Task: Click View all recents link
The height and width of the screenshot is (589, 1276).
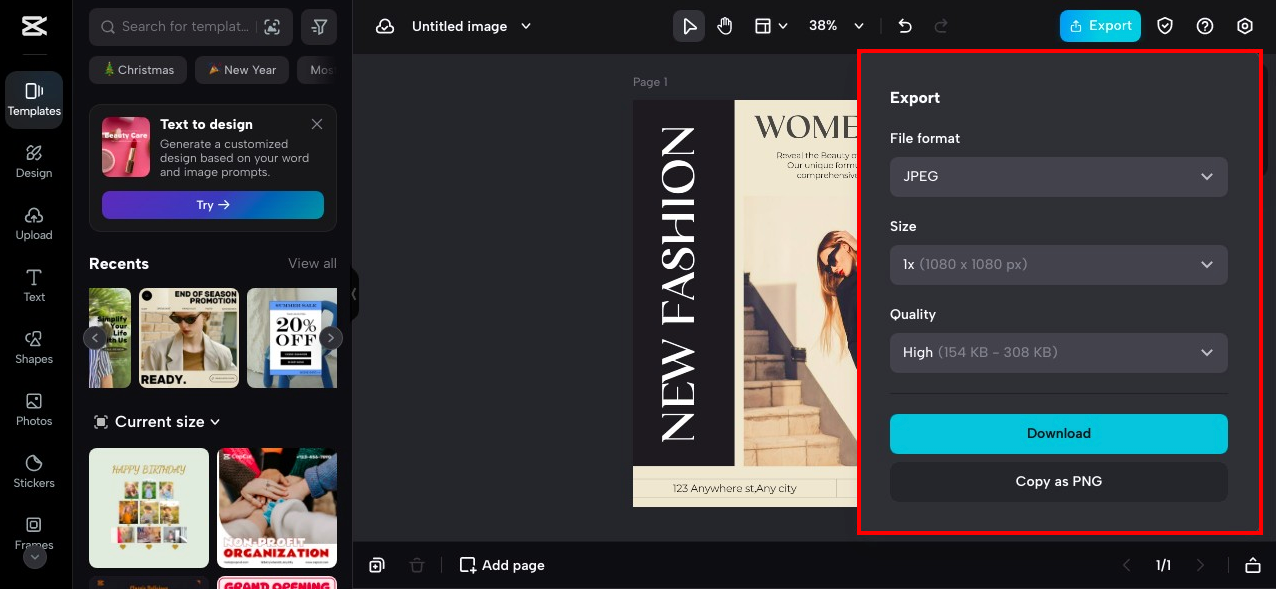Action: (312, 264)
